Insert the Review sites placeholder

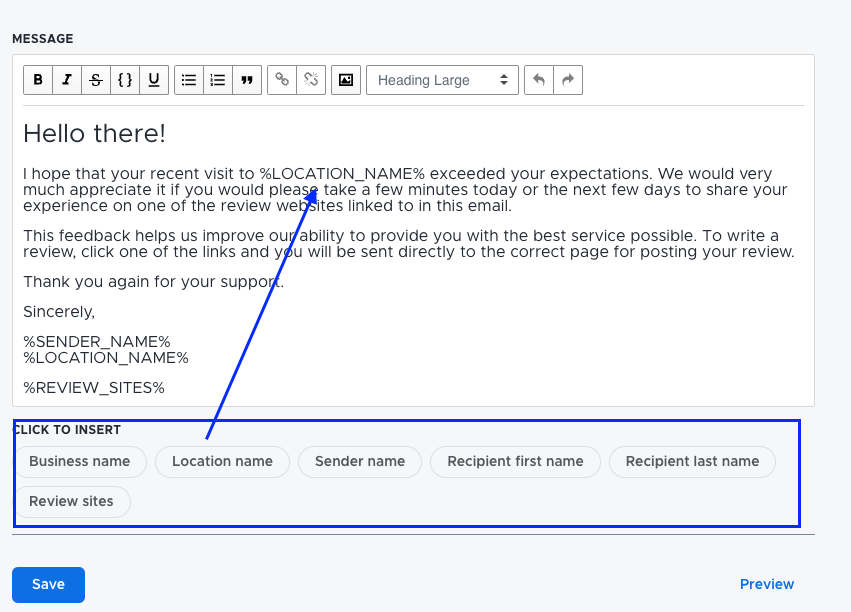72,502
